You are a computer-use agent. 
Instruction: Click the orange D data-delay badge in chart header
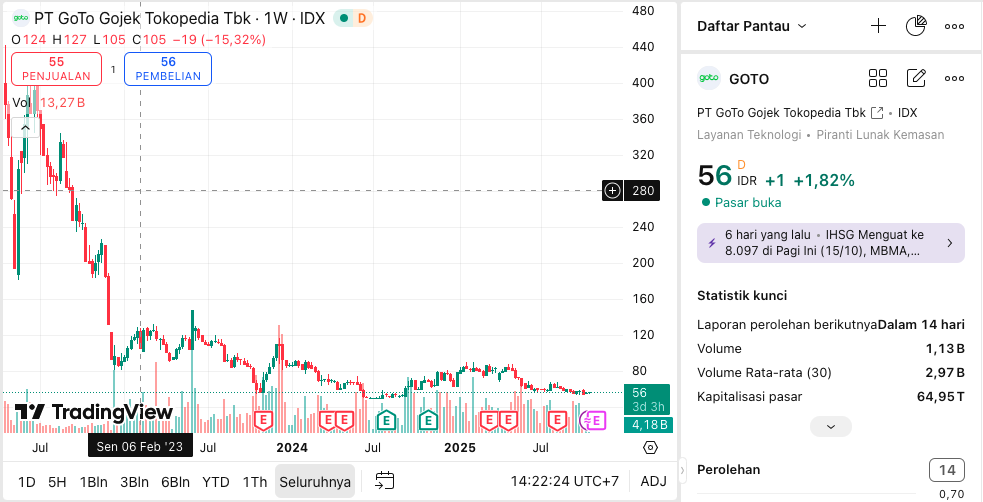point(362,18)
